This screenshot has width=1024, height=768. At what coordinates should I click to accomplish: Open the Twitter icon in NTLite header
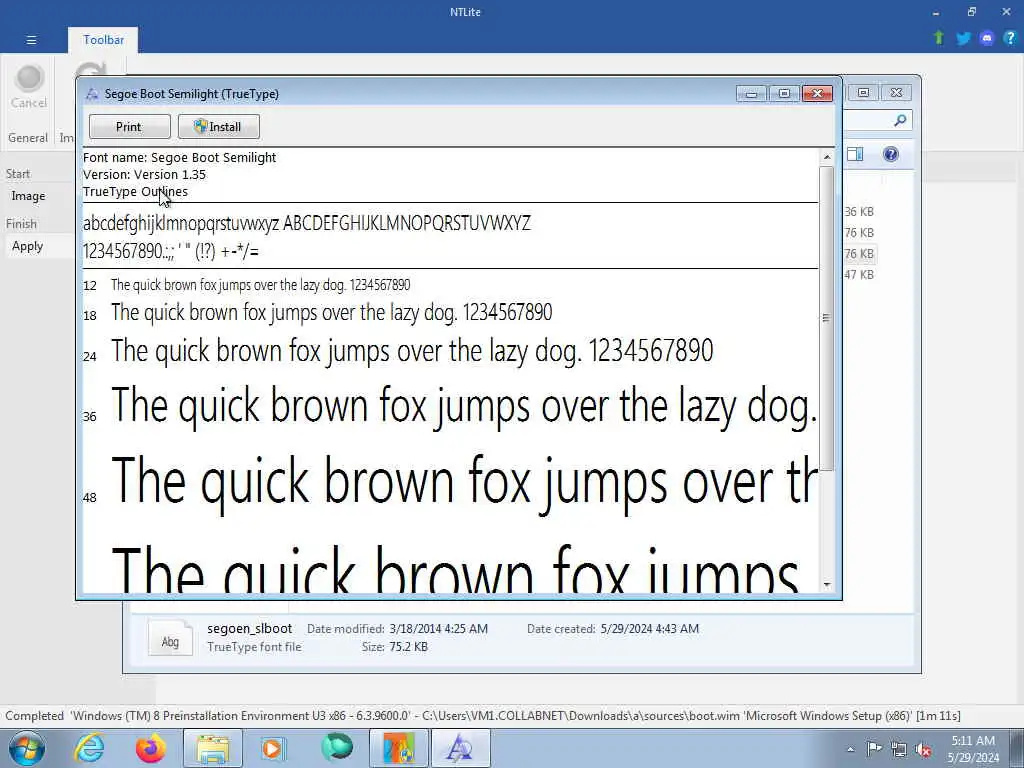(x=963, y=39)
